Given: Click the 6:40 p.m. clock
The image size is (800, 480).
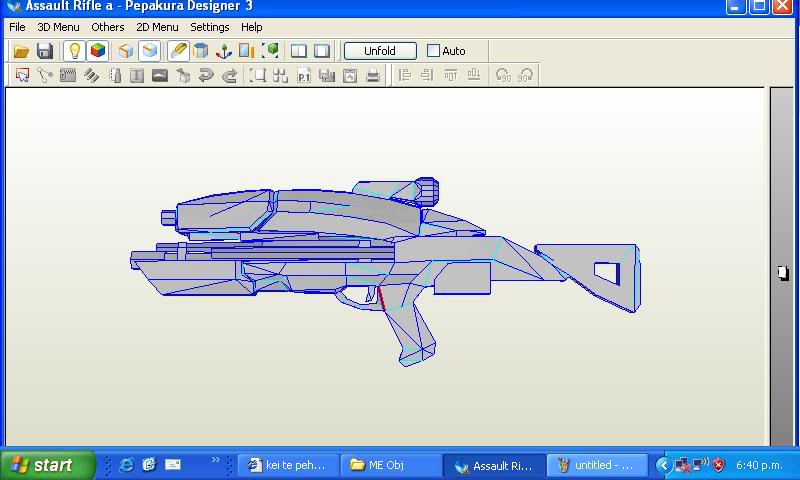Looking at the screenshot, I should [759, 465].
